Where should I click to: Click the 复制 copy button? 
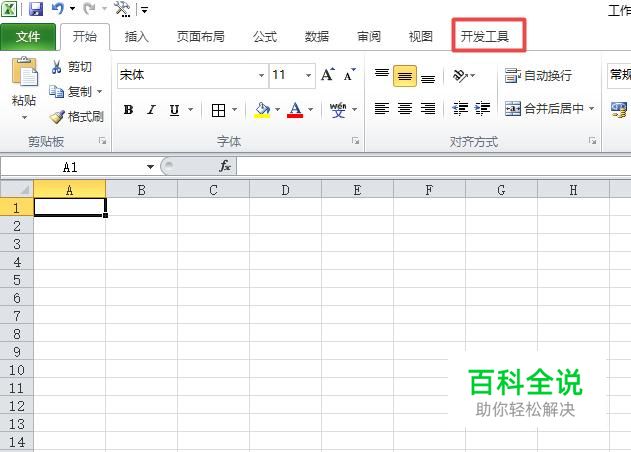click(71, 92)
